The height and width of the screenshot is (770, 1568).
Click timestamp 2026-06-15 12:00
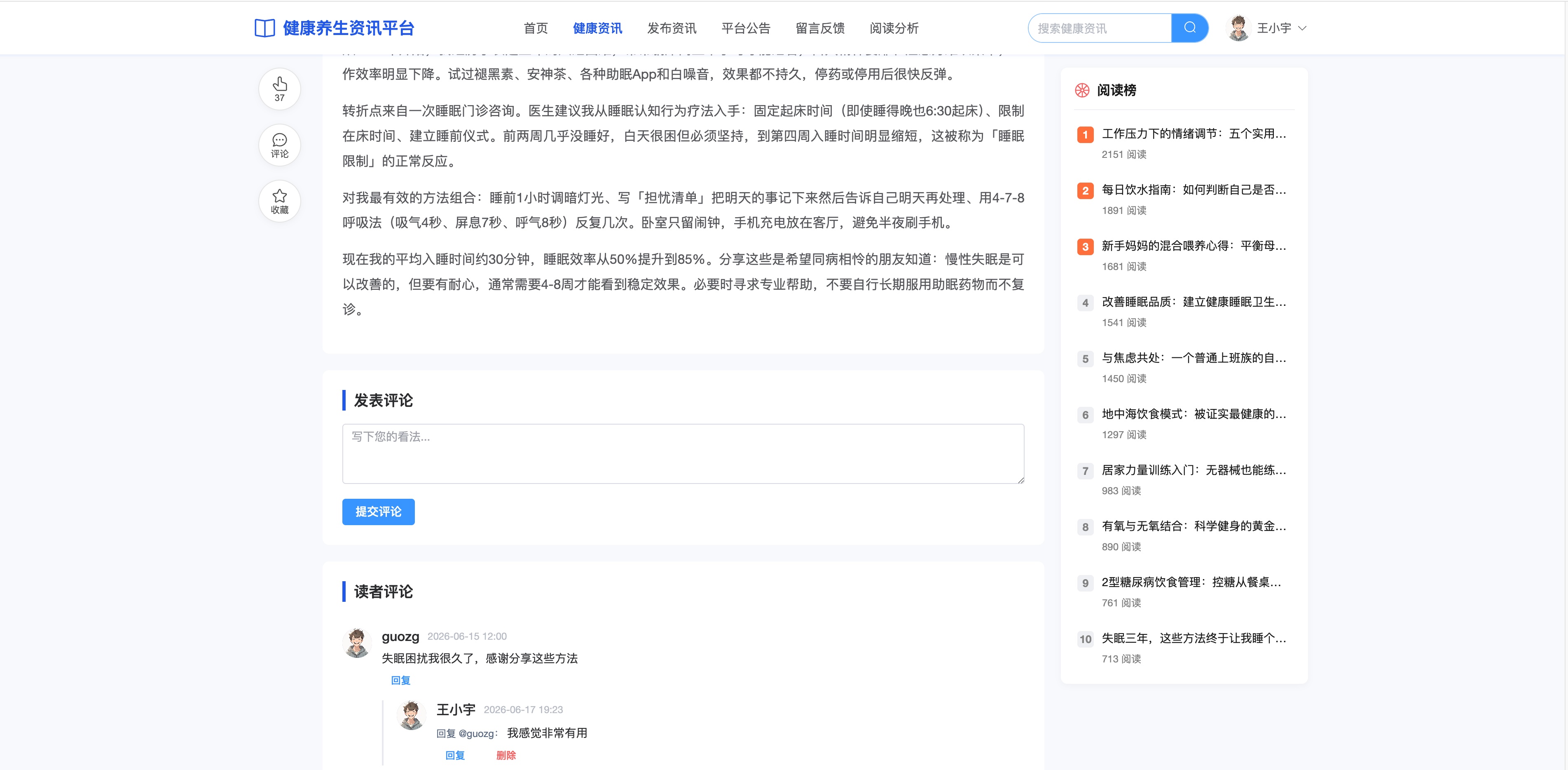(467, 636)
